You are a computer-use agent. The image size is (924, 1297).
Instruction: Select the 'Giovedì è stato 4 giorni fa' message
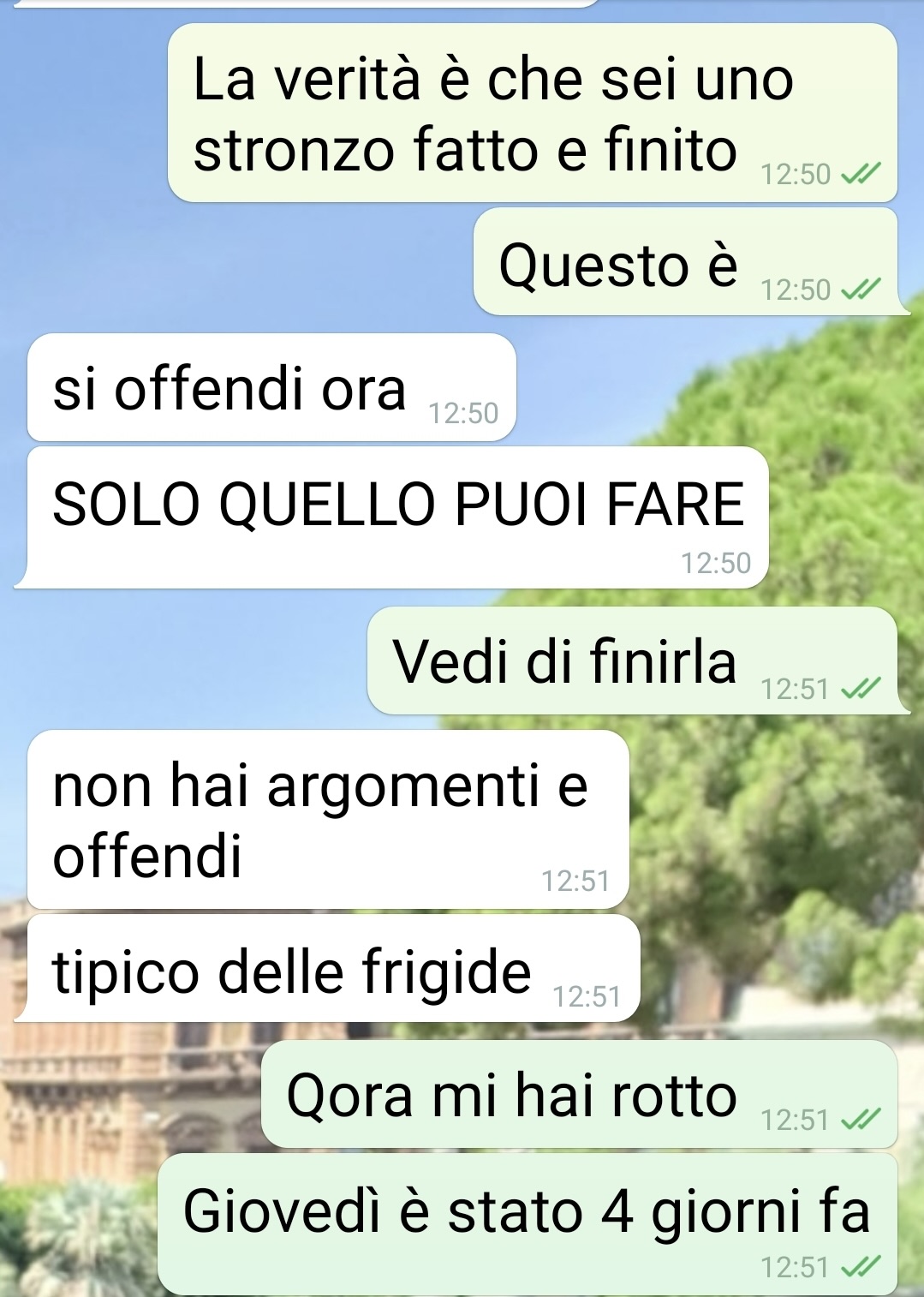528,1224
